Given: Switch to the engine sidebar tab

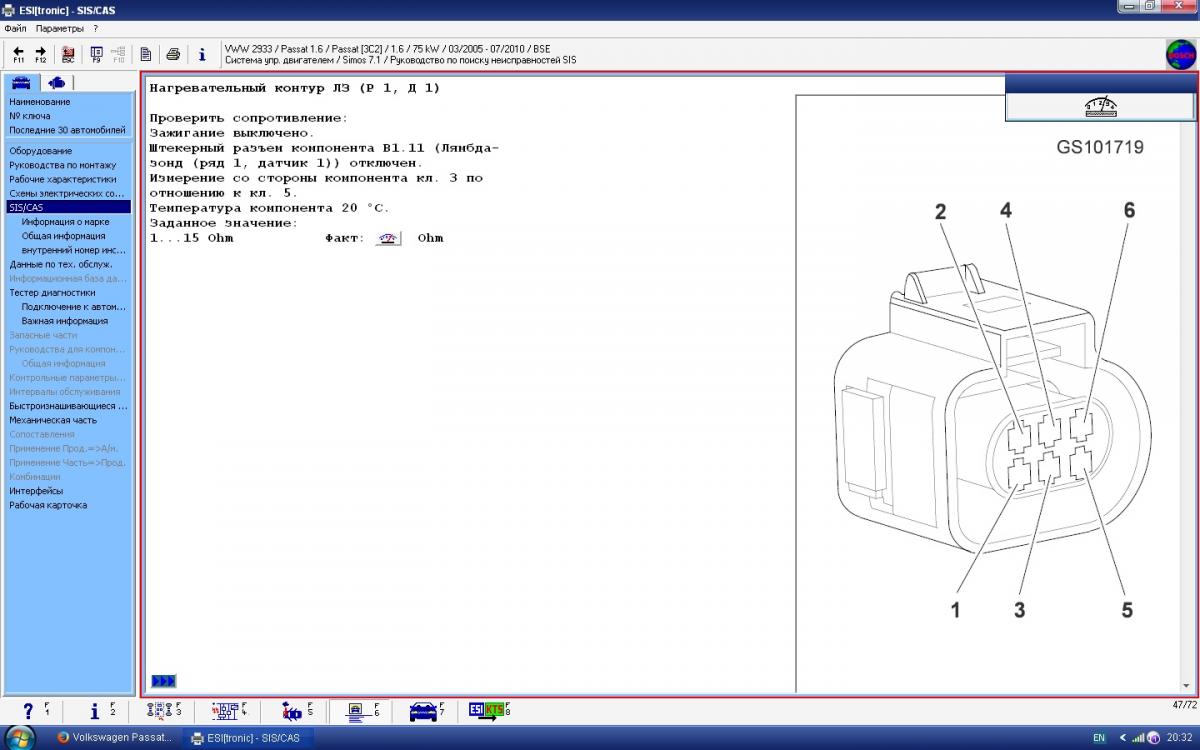Looking at the screenshot, I should click(x=57, y=82).
